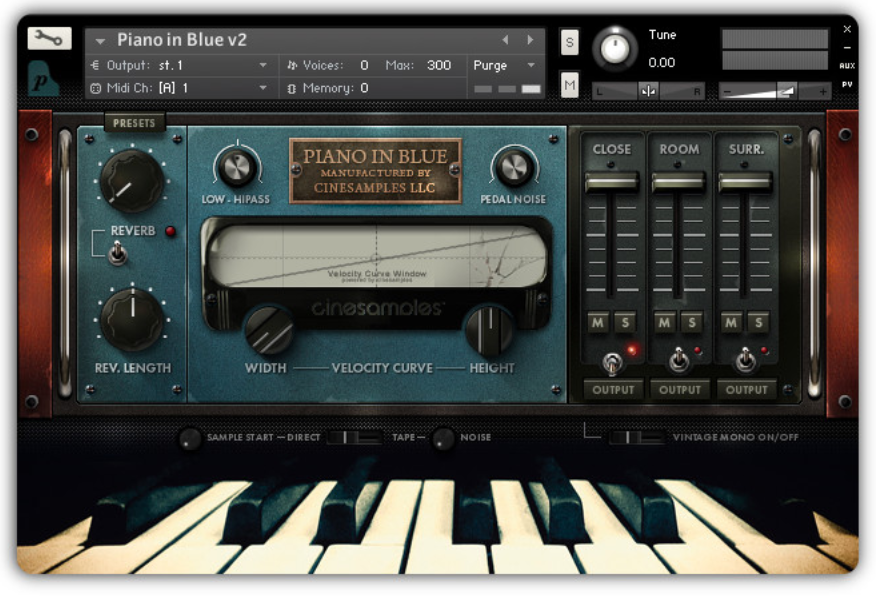Click the CLOSE mic fader handle

pyautogui.click(x=611, y=182)
